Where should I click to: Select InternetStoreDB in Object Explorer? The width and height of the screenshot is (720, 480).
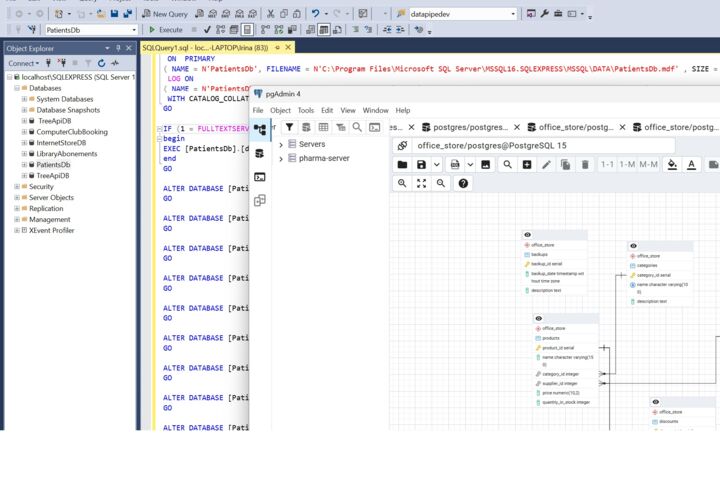[x=61, y=143]
